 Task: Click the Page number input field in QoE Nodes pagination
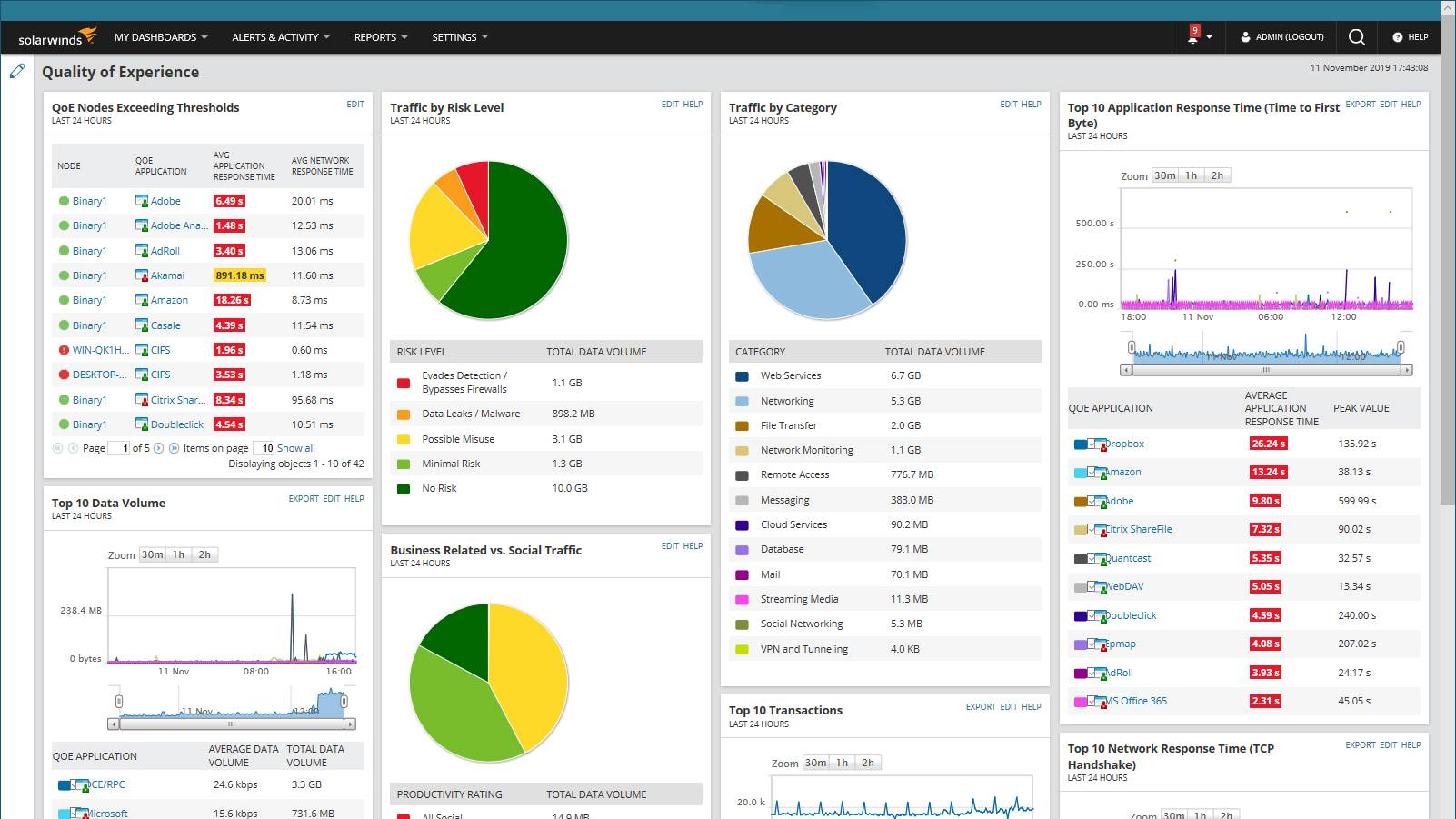point(118,448)
